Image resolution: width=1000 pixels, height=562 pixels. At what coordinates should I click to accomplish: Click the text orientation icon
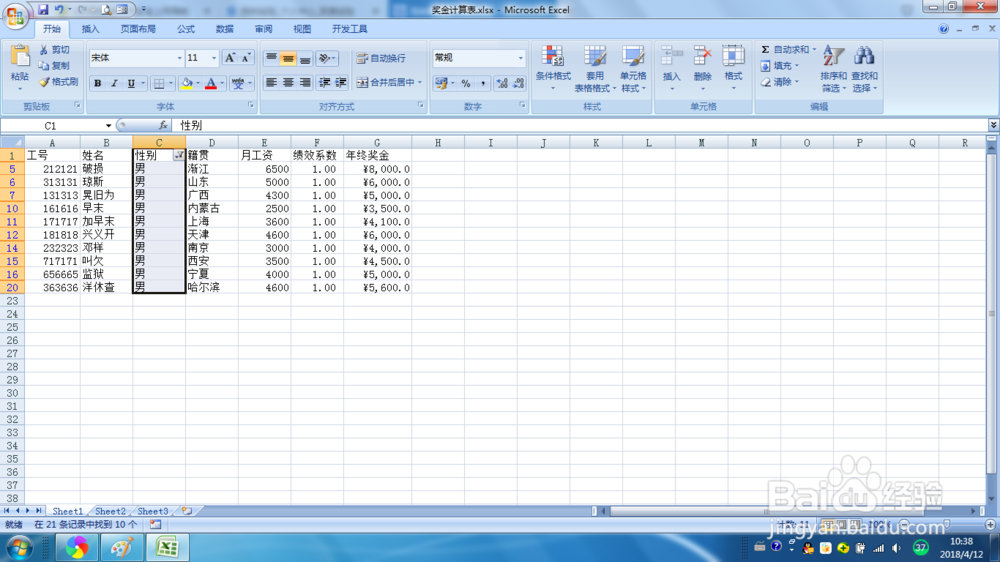click(325, 58)
